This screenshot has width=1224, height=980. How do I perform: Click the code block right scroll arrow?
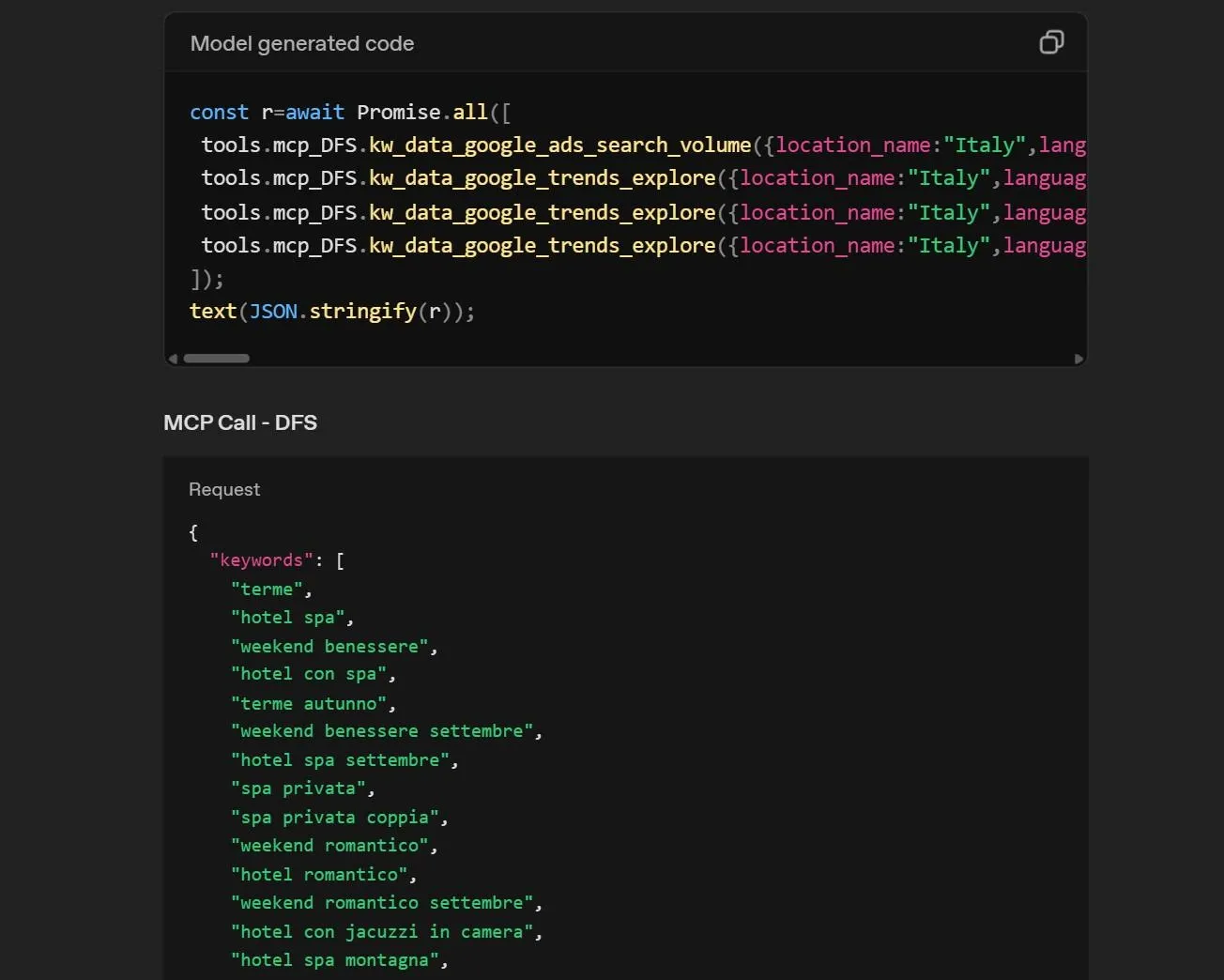[1079, 359]
